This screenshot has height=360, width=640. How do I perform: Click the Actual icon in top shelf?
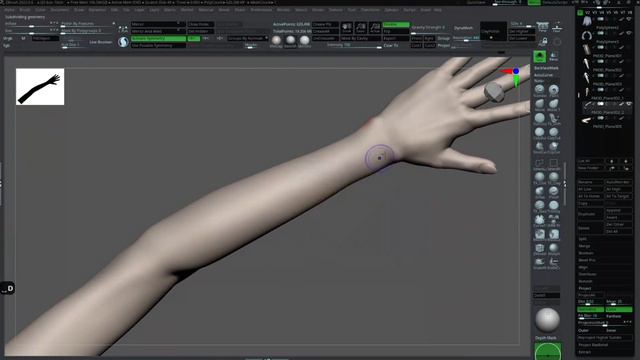click(x=375, y=27)
